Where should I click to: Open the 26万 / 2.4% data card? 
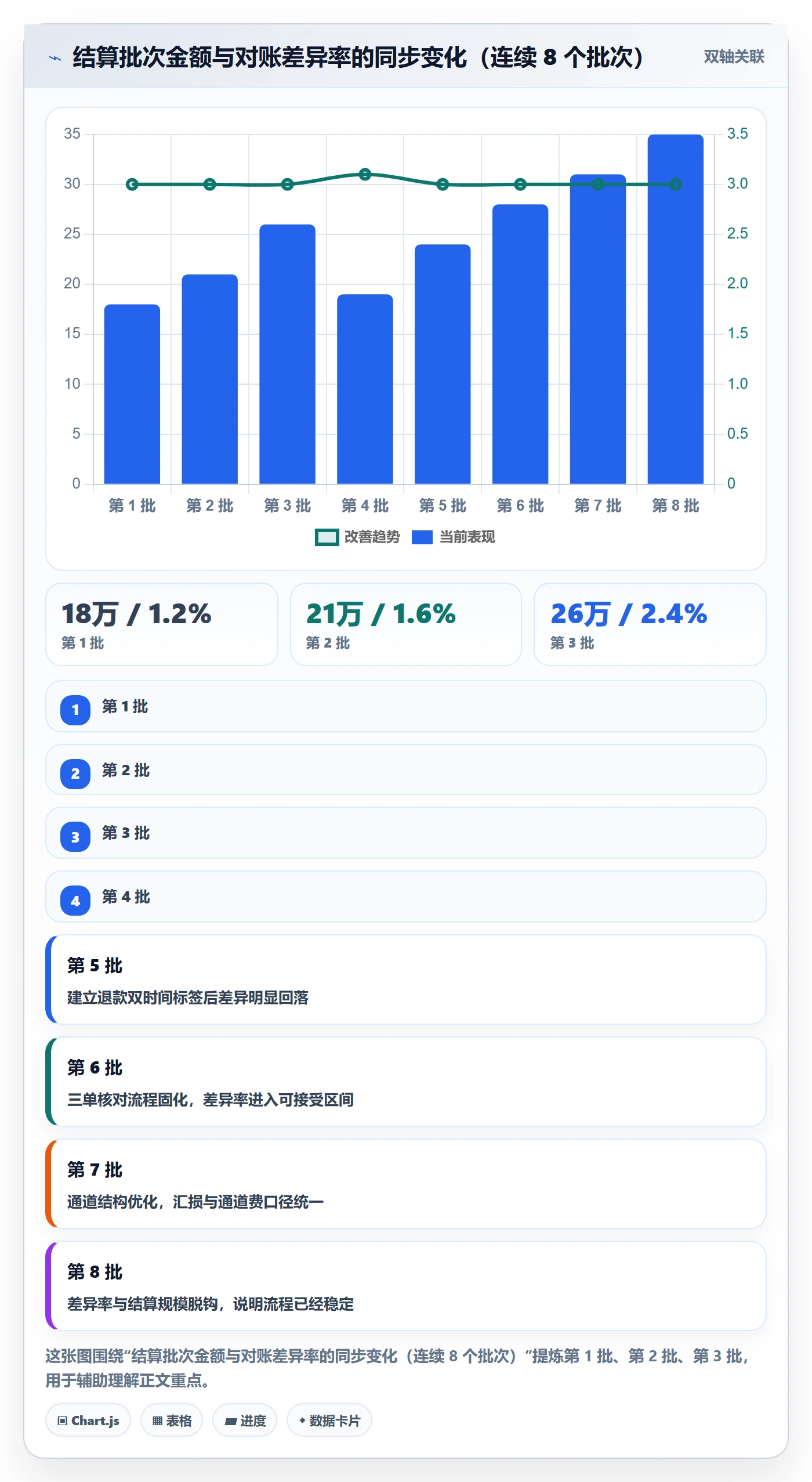point(650,624)
